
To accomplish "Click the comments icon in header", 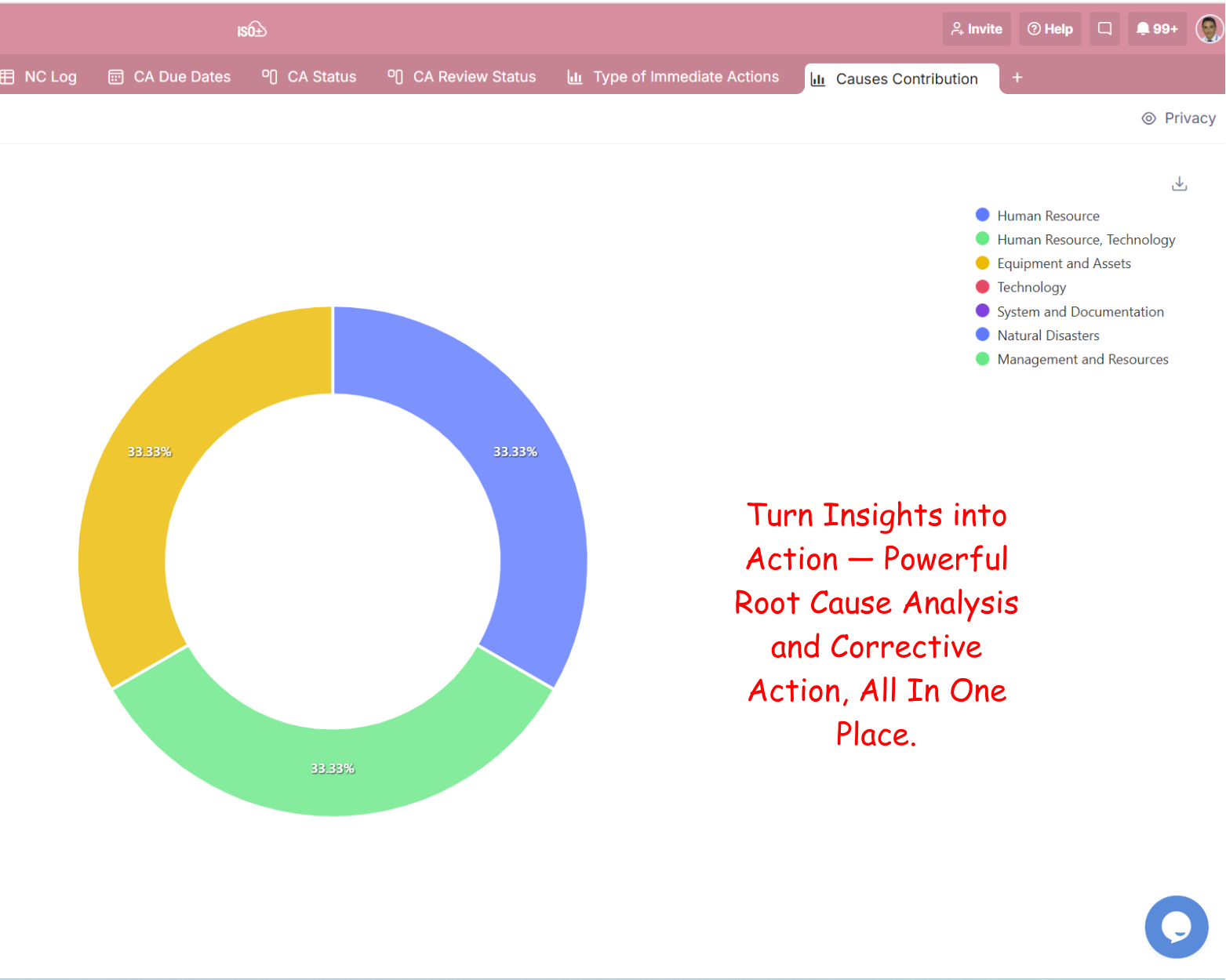I will [1104, 29].
